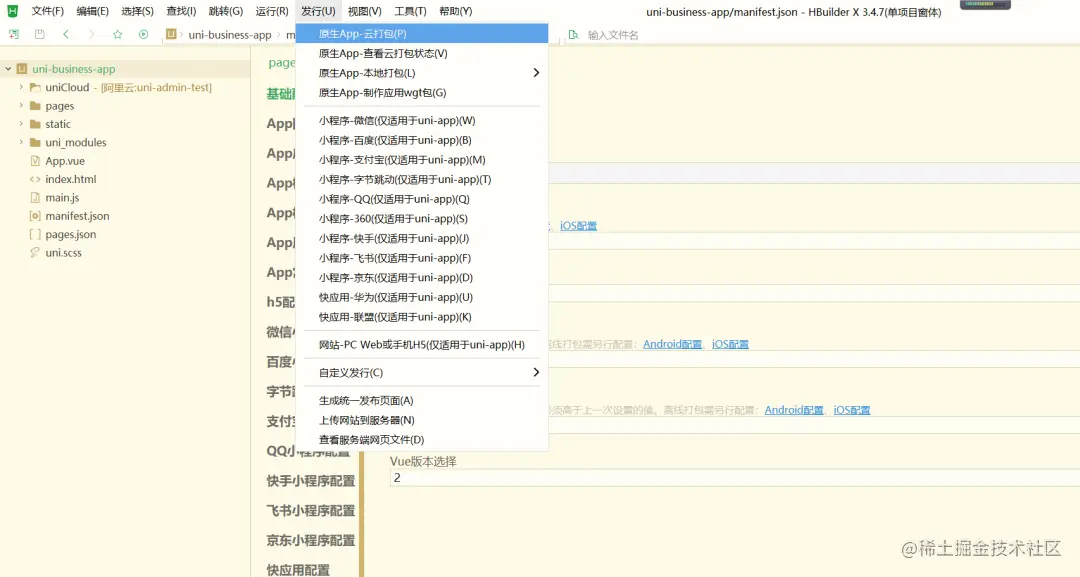Click the back navigation arrow icon
The width and height of the screenshot is (1080, 577).
pyautogui.click(x=64, y=34)
